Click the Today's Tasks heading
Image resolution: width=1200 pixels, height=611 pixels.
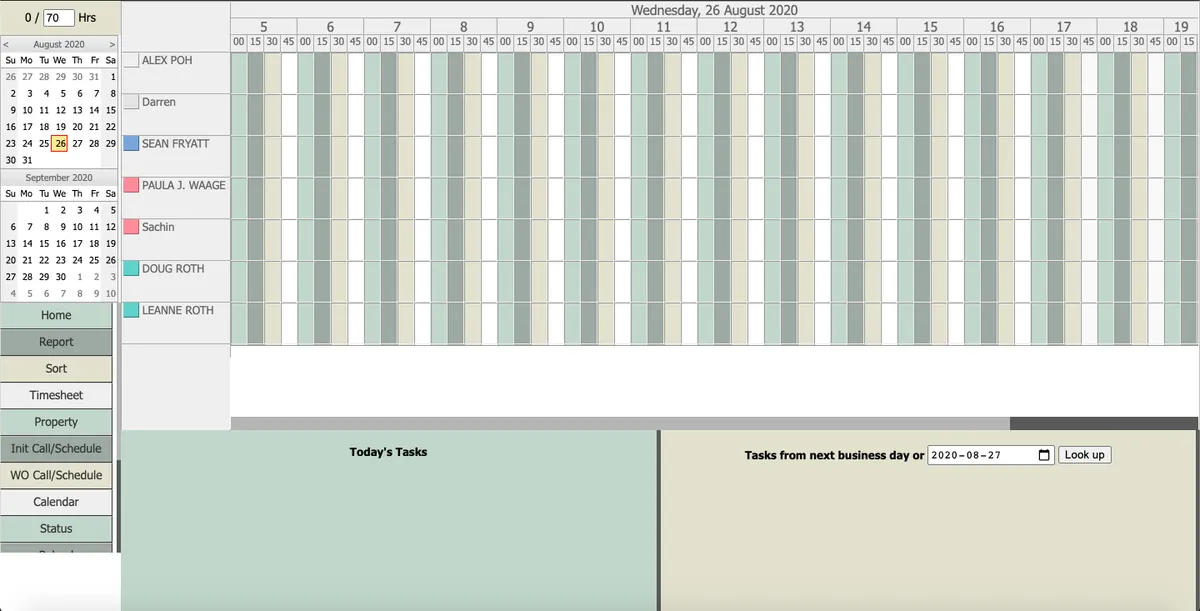[388, 452]
